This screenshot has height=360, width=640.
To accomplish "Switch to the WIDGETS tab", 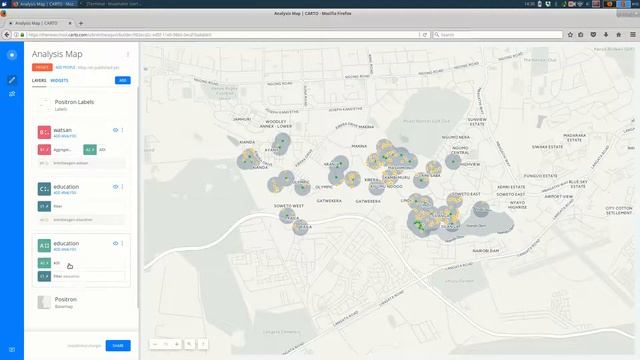I will [59, 80].
